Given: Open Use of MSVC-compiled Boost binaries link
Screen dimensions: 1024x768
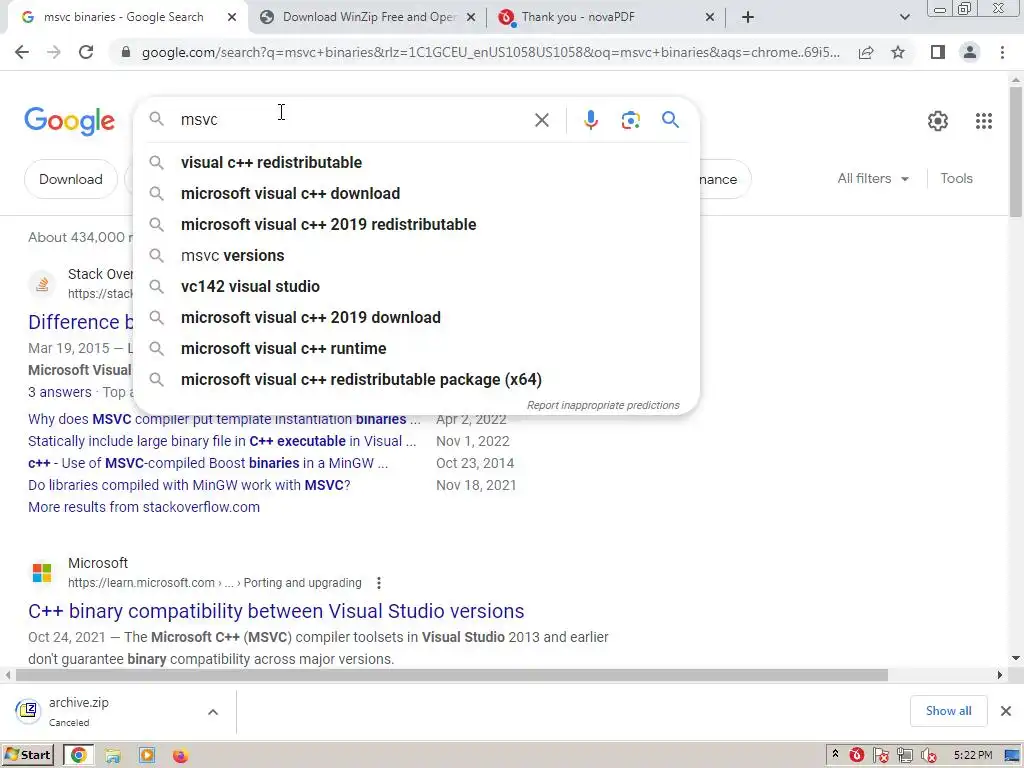Looking at the screenshot, I should click(208, 463).
